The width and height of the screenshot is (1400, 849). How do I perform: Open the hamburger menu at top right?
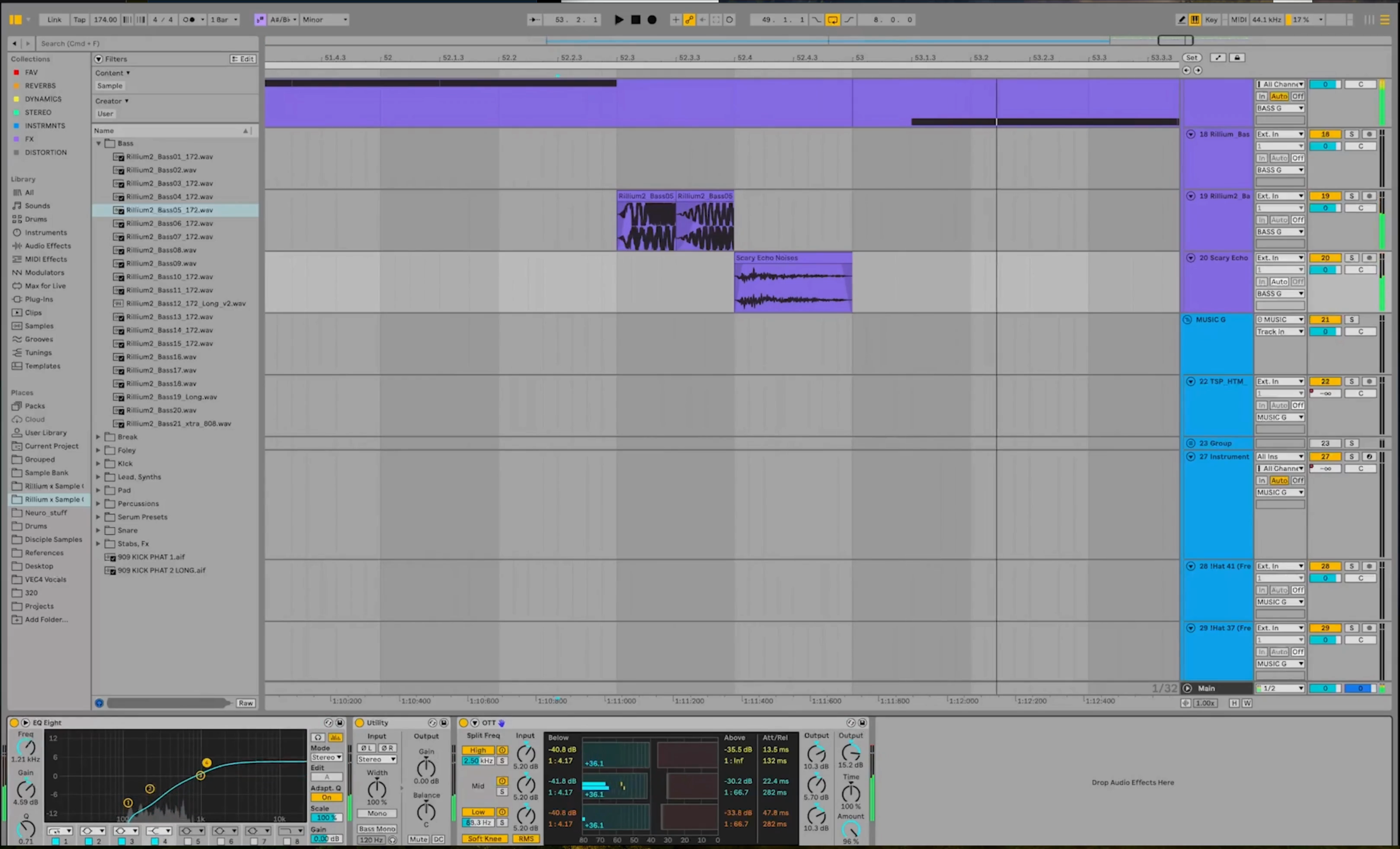[1385, 19]
